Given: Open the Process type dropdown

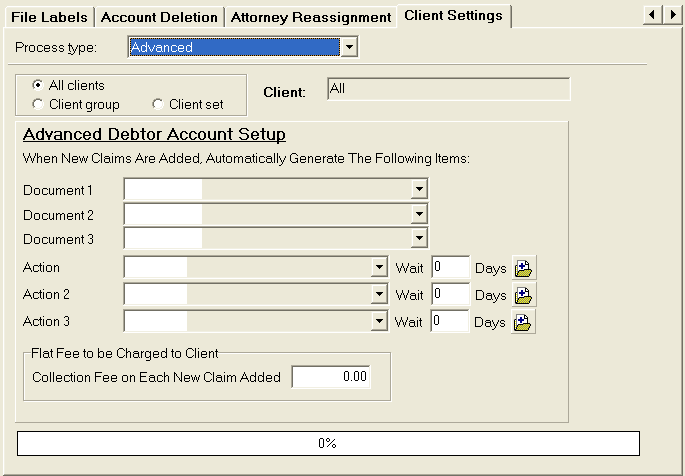Looking at the screenshot, I should pos(348,47).
